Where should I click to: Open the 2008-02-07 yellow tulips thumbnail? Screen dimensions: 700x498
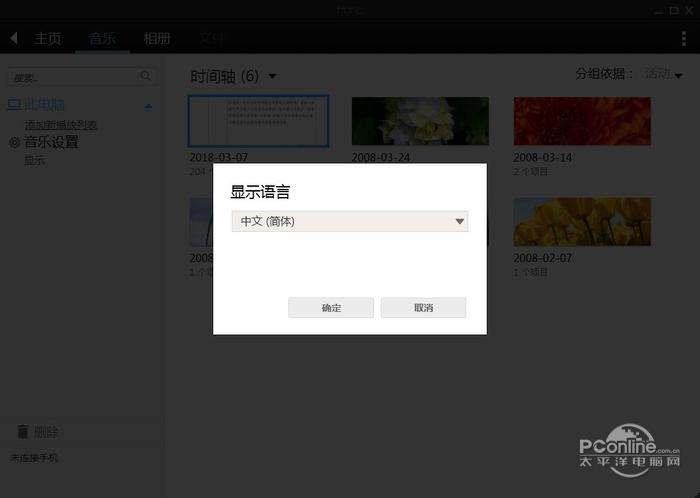click(582, 222)
